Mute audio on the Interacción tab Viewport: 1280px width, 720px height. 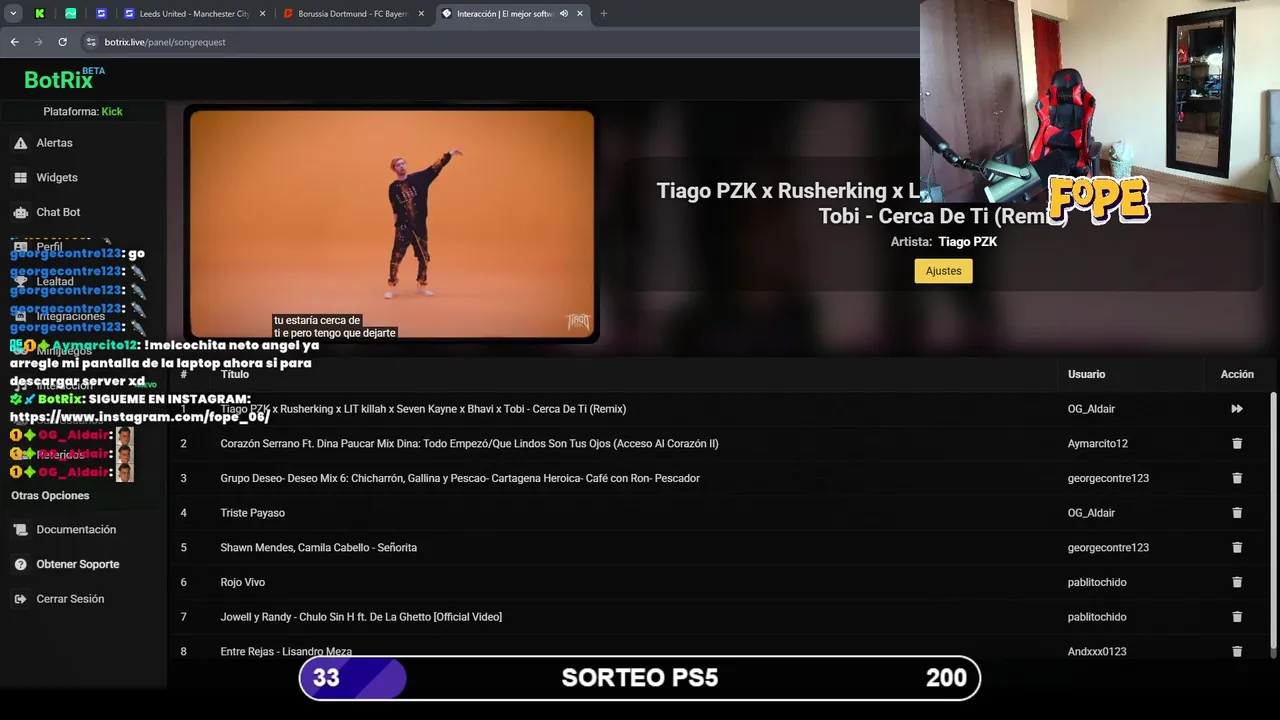tap(564, 14)
